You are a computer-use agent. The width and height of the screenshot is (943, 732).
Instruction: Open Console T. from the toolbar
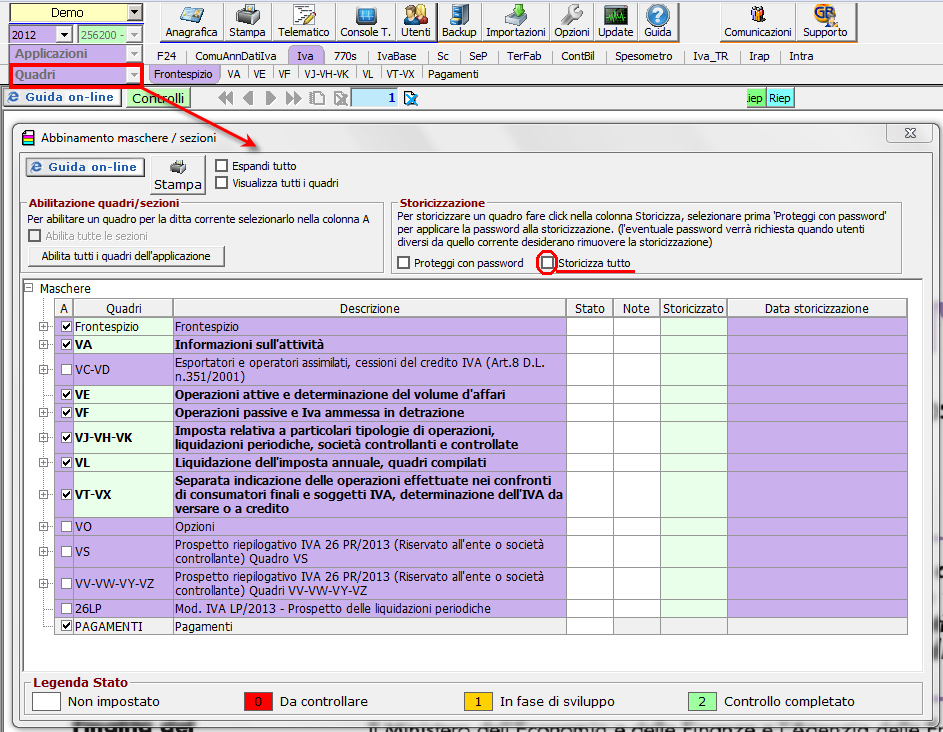(365, 21)
